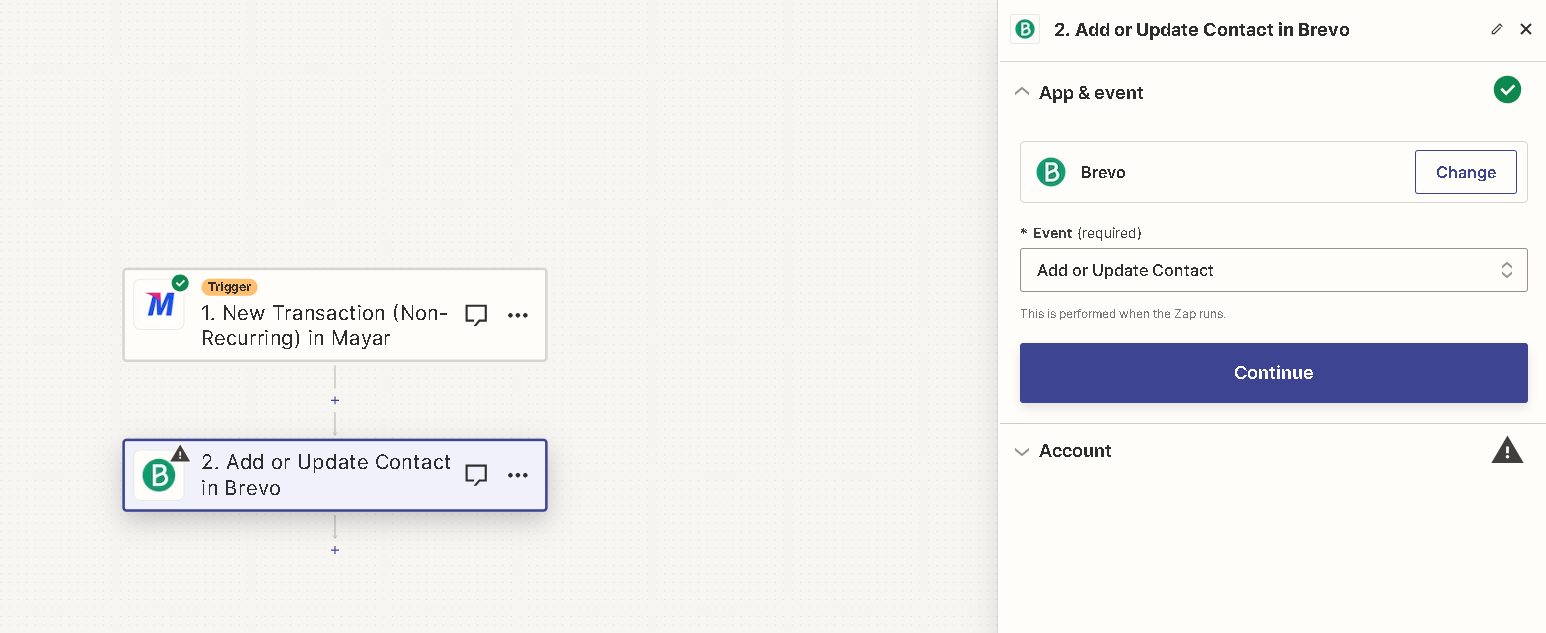Click the green checkmark badge on Mayar step

[x=180, y=283]
